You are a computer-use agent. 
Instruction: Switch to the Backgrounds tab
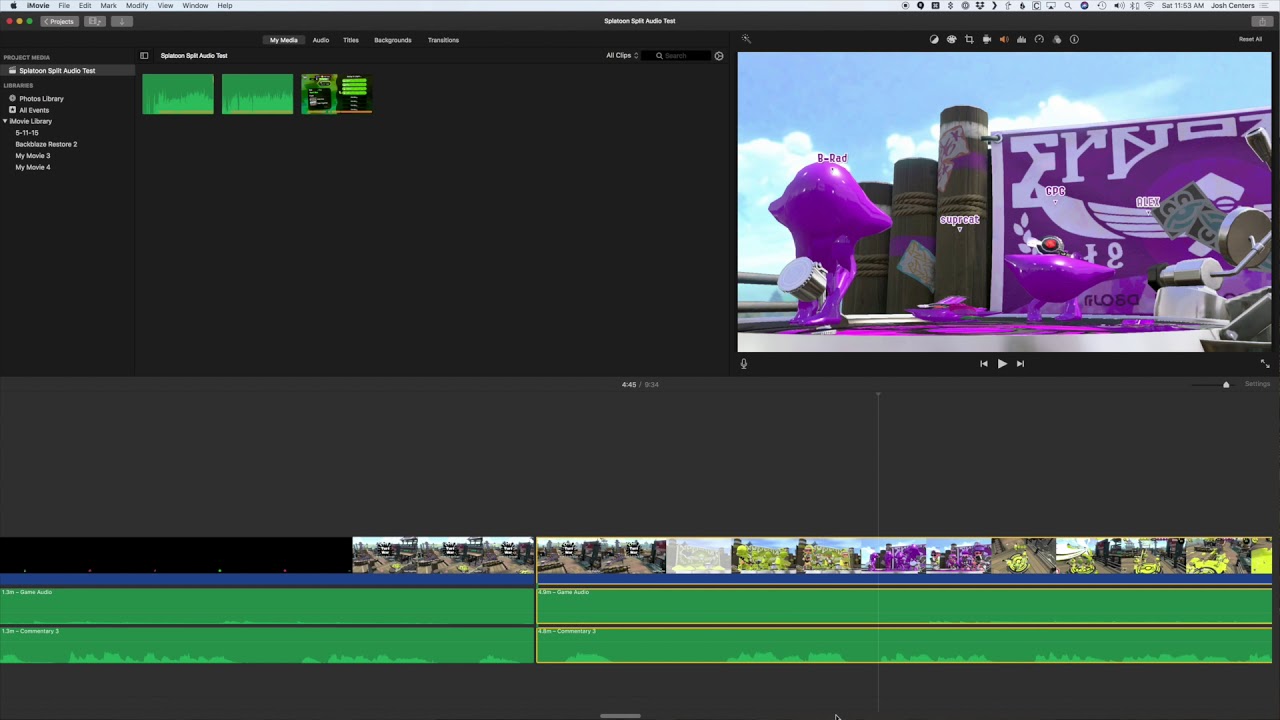[393, 40]
